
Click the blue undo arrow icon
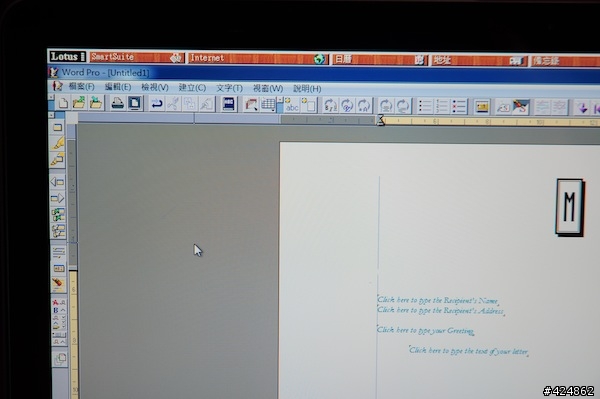[x=157, y=104]
